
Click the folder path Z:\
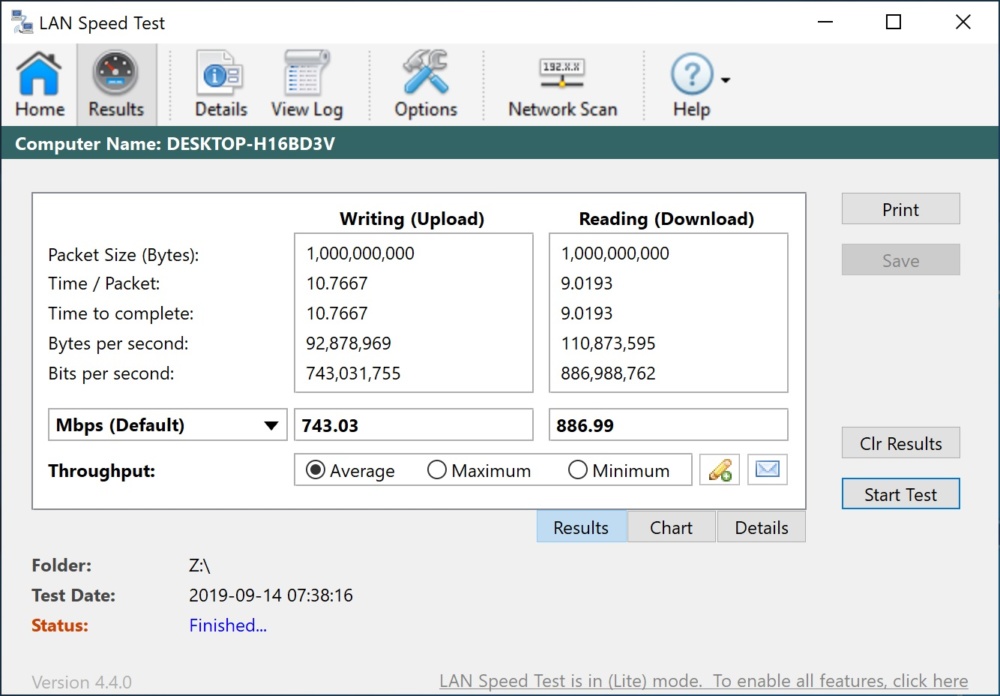(199, 565)
